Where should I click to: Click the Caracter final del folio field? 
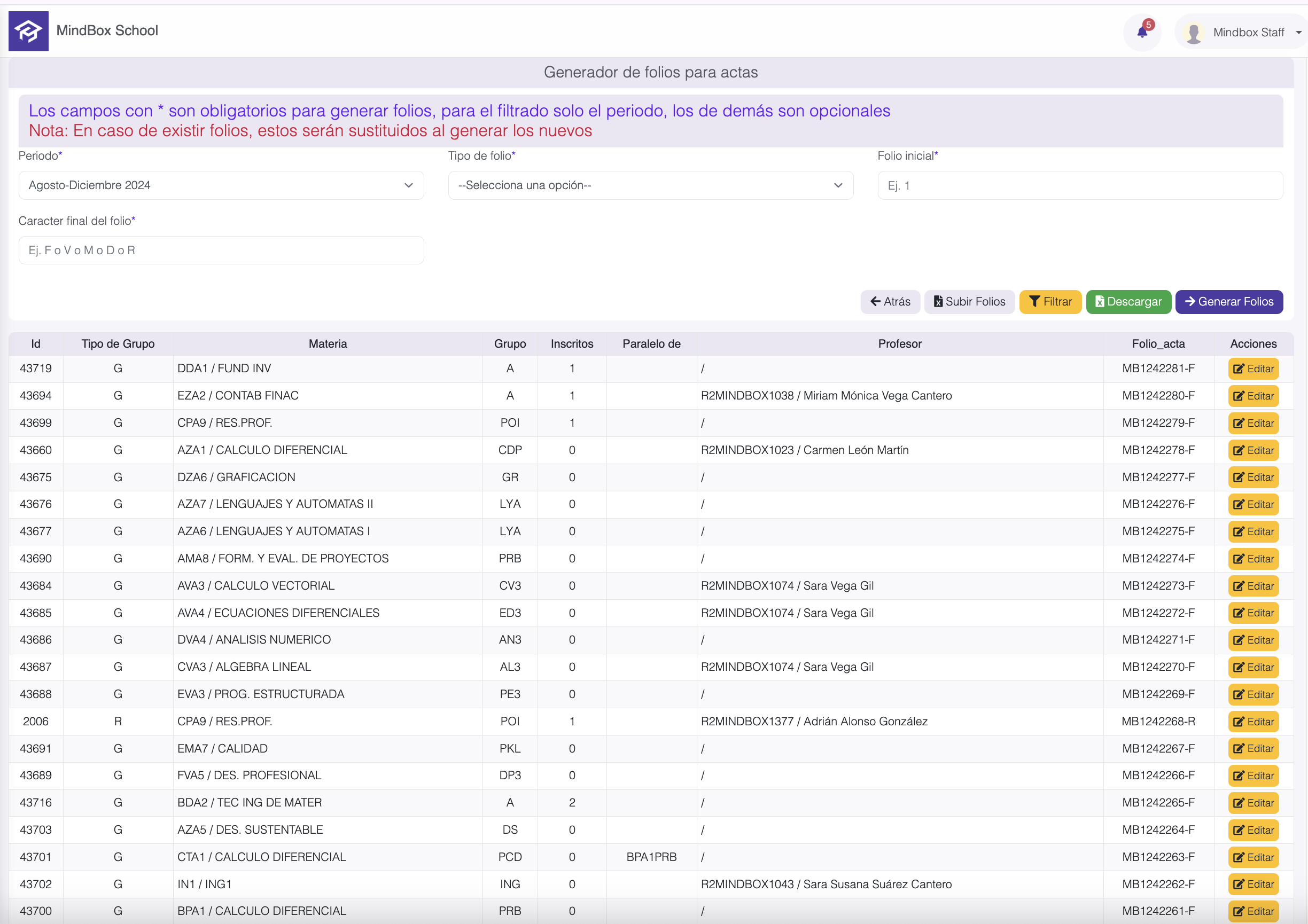[x=221, y=250]
